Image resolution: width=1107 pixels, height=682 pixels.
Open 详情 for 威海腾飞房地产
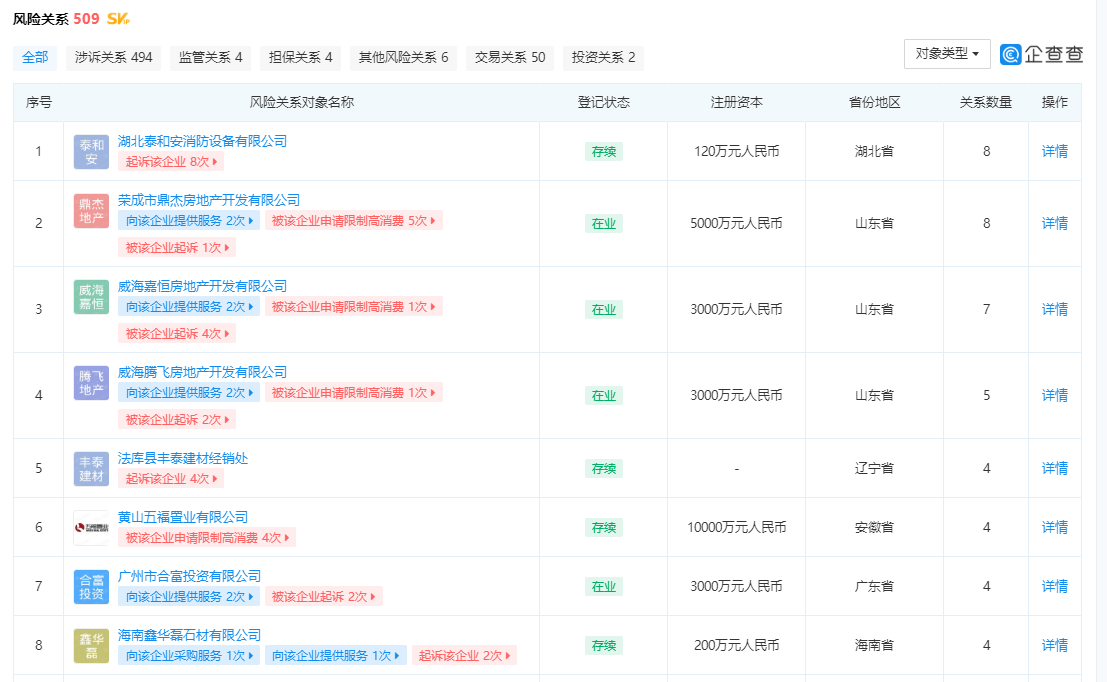click(1055, 396)
